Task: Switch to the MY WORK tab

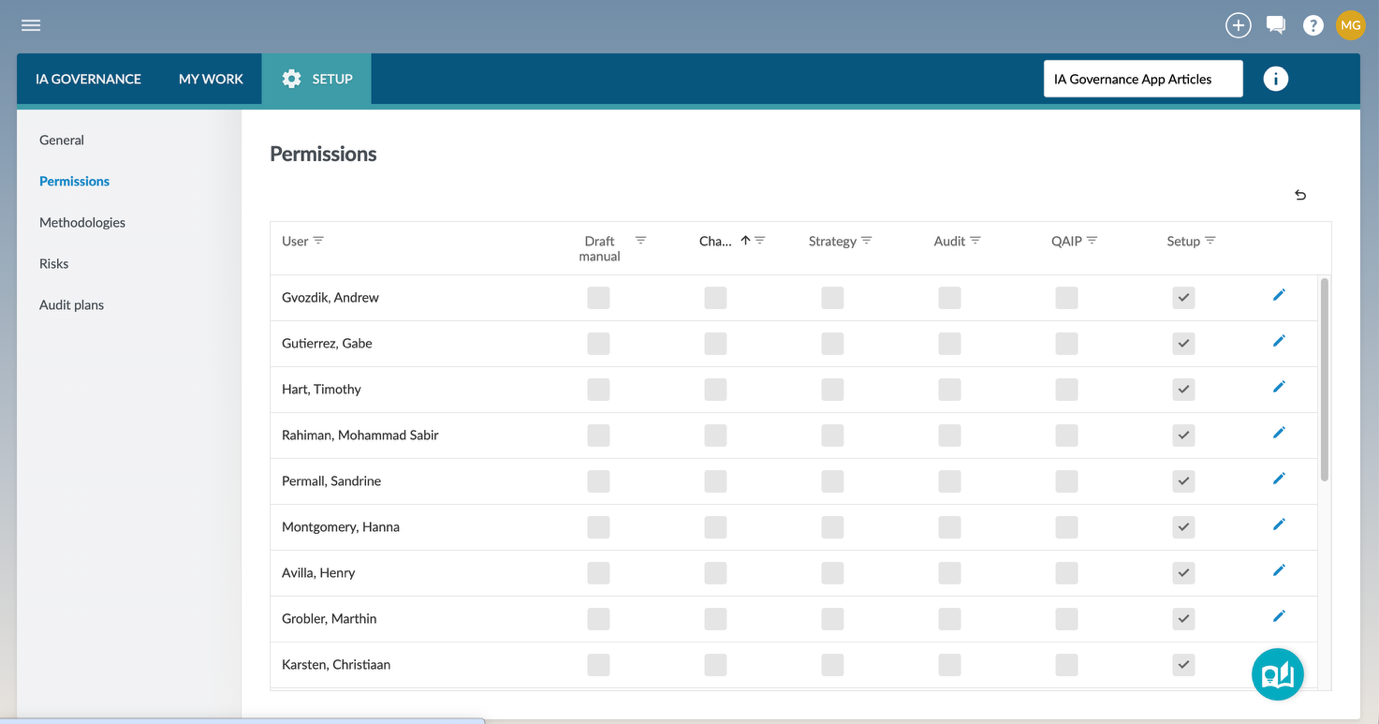Action: (x=210, y=79)
